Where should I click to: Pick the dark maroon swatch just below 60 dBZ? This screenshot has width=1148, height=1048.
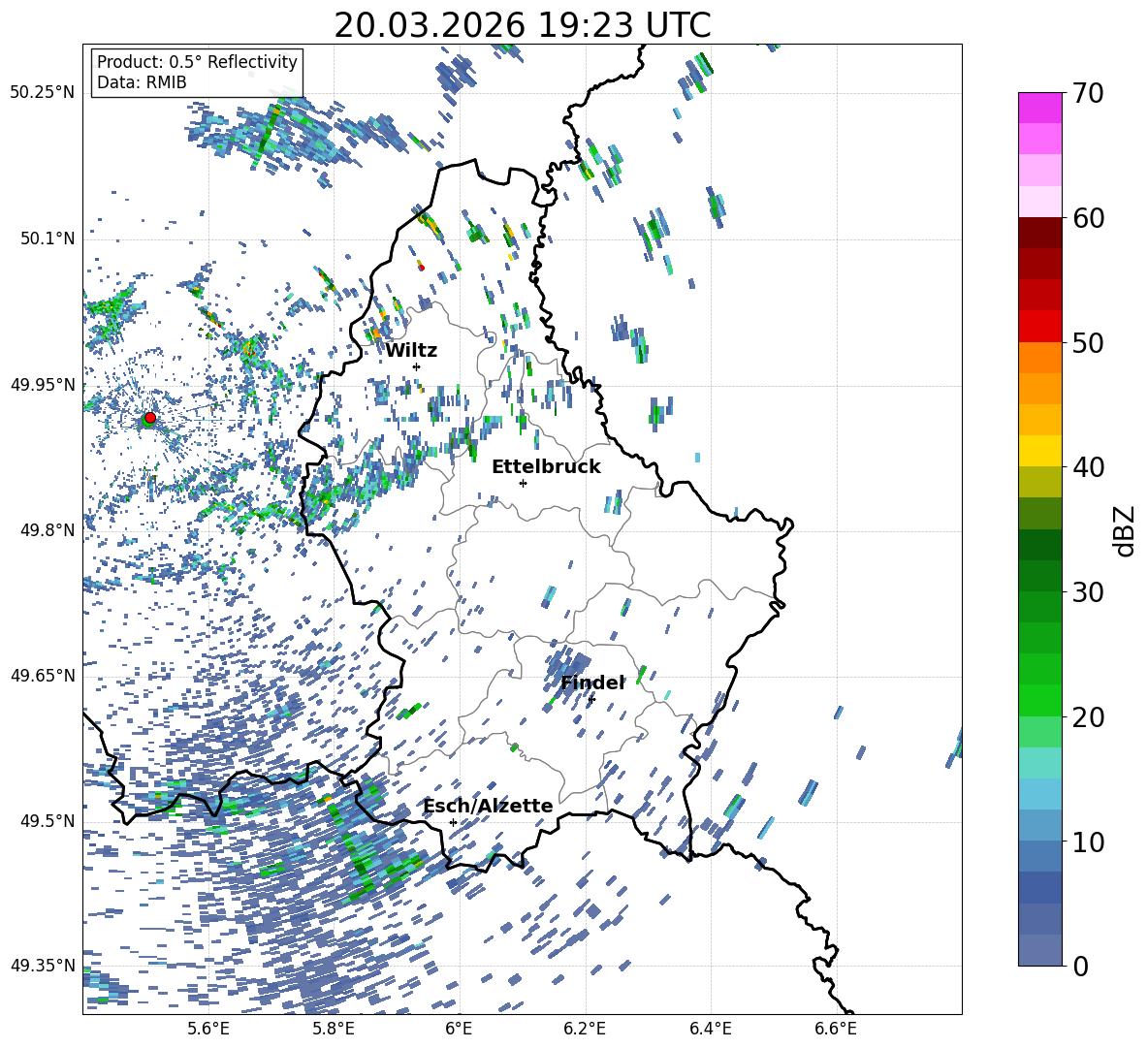(x=1039, y=233)
